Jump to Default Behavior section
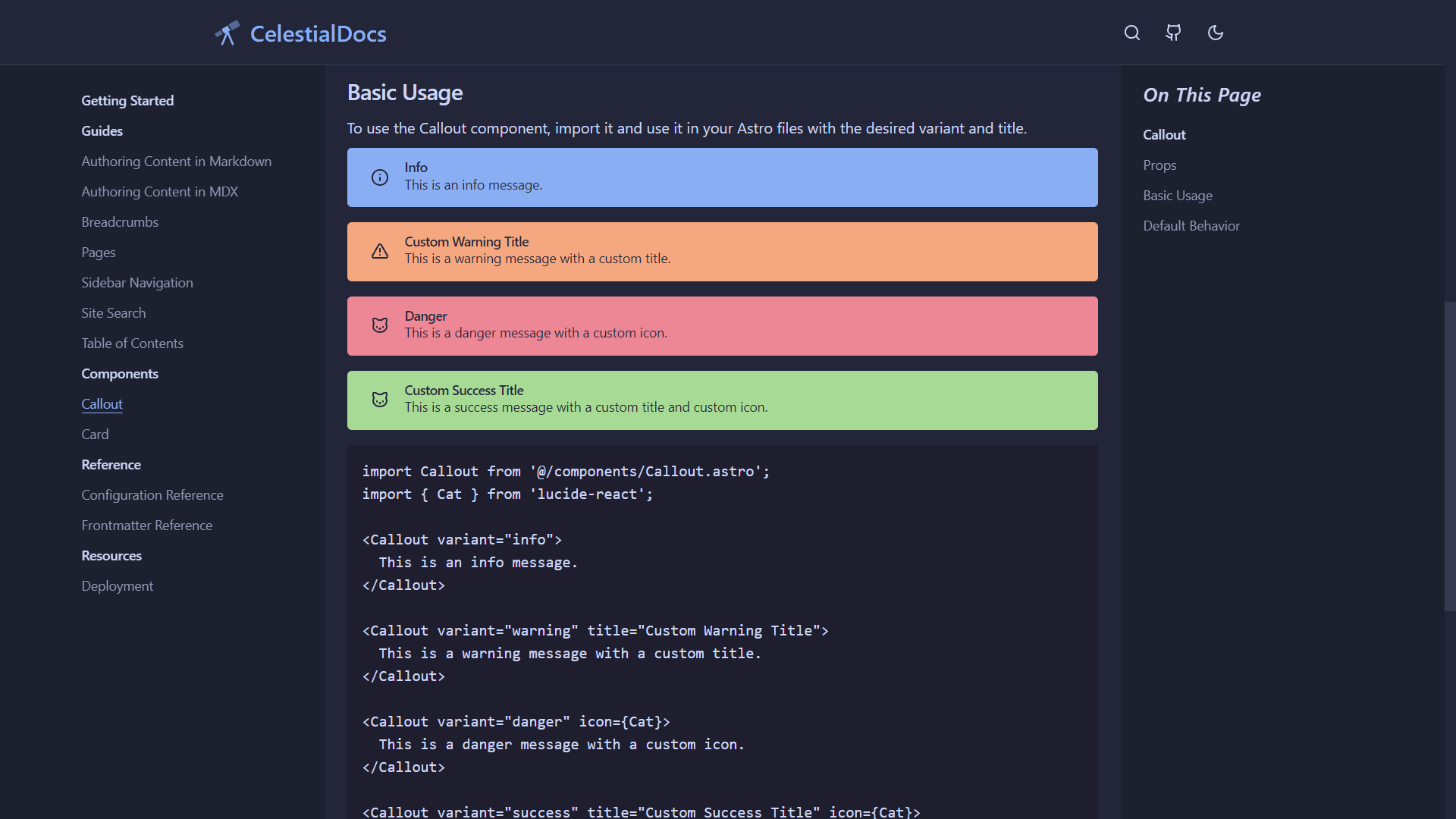The width and height of the screenshot is (1456, 819). coord(1191,226)
